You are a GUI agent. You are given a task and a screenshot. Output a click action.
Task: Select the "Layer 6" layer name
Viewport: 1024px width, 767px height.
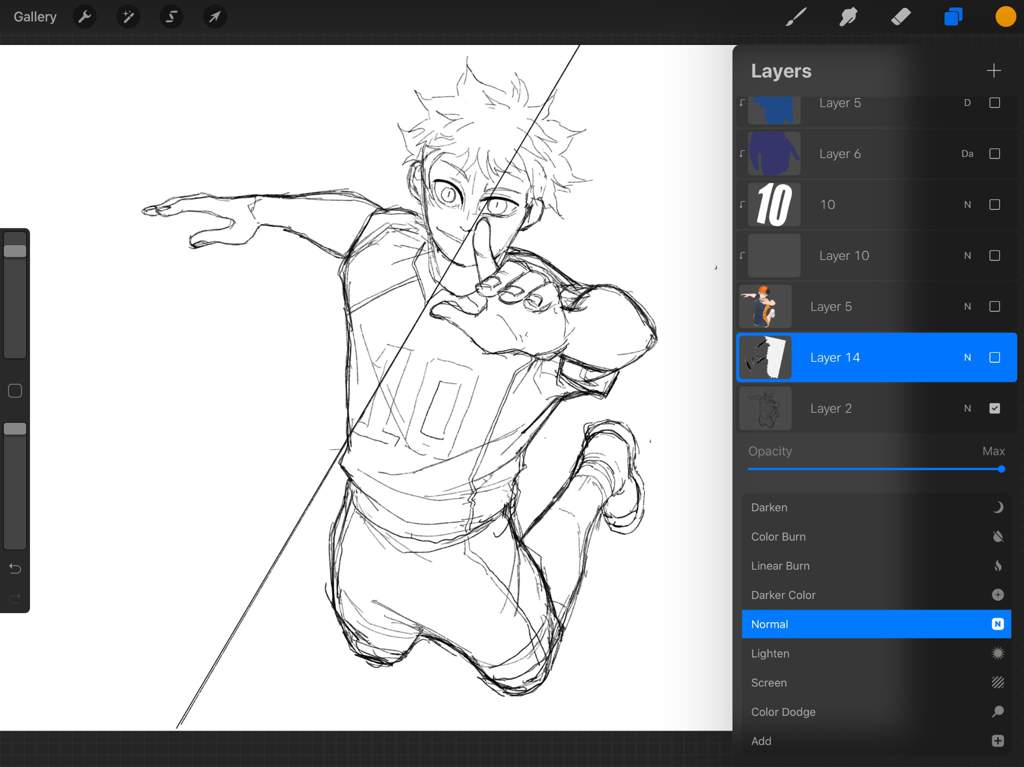click(840, 154)
